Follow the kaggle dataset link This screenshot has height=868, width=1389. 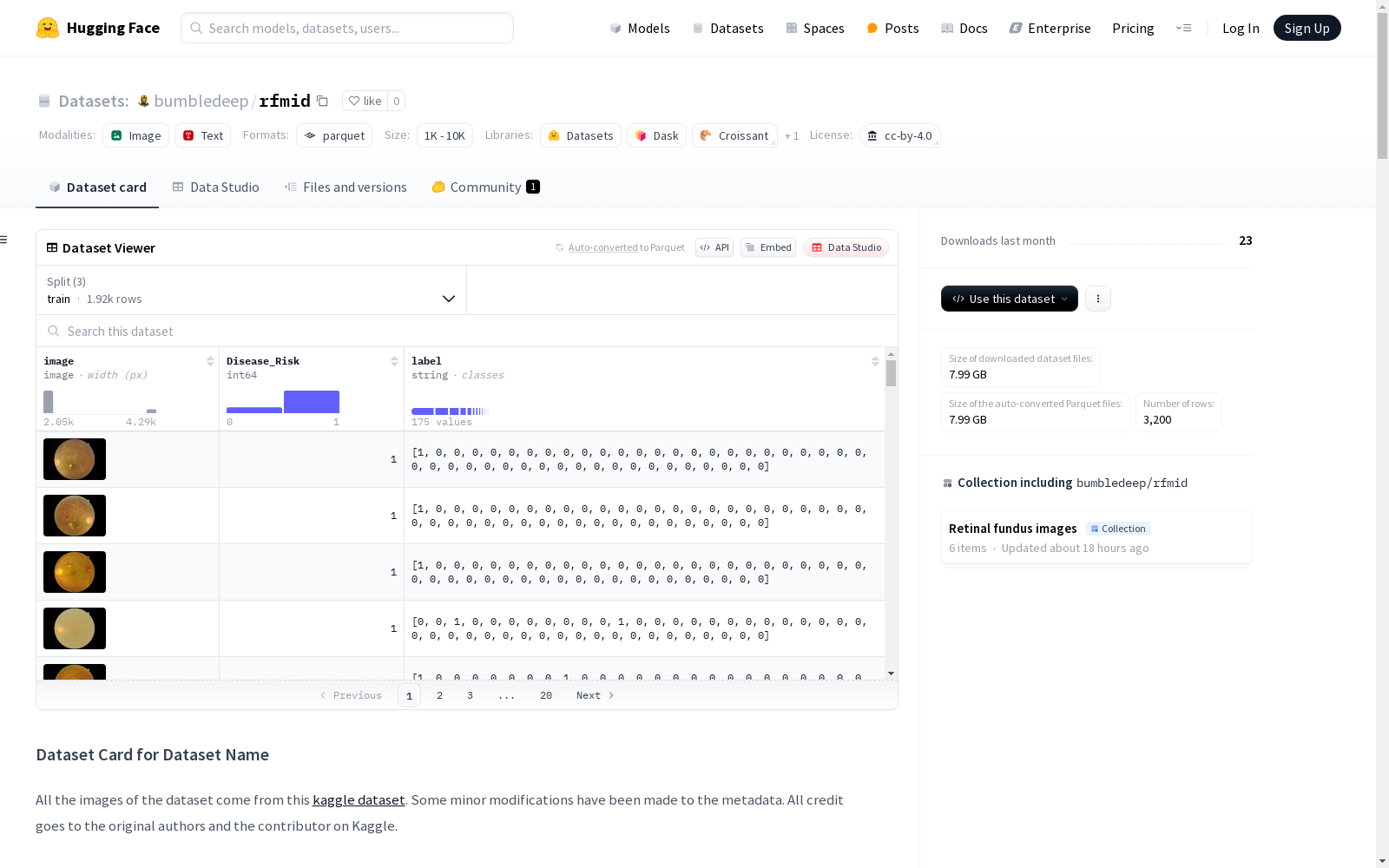click(x=359, y=800)
